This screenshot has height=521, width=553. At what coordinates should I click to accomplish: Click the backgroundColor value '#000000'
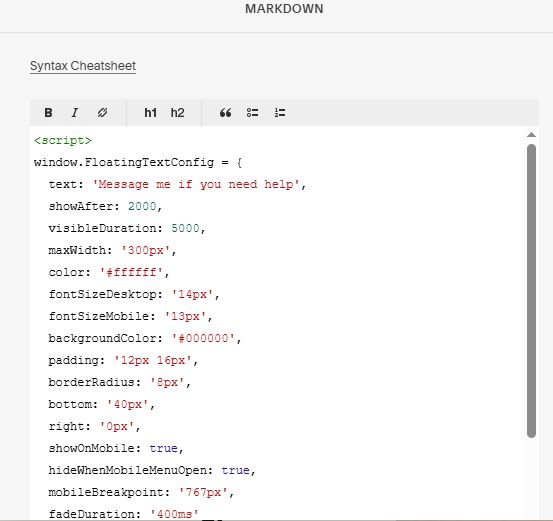click(x=203, y=338)
